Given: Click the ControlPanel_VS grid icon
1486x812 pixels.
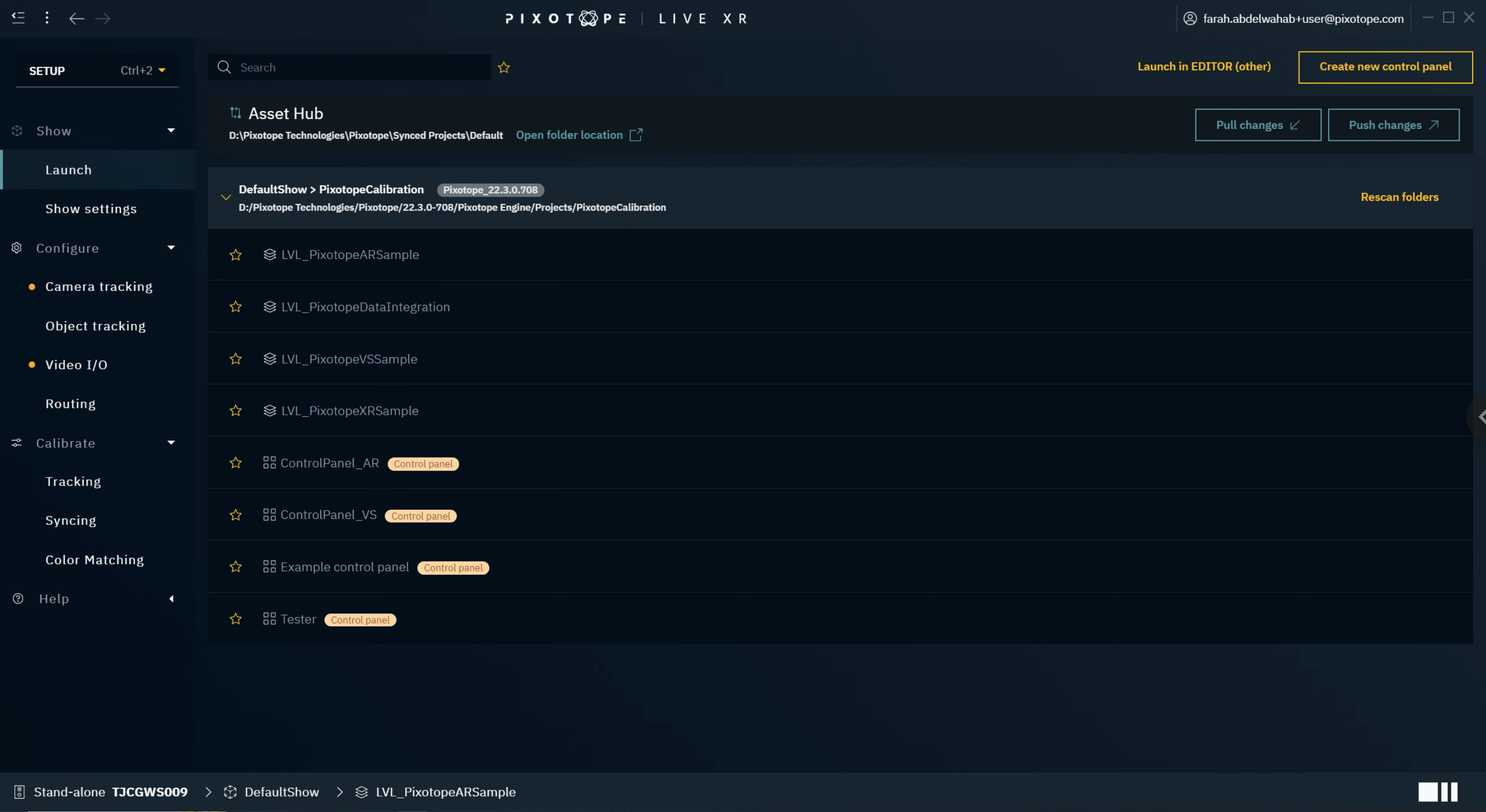Looking at the screenshot, I should pyautogui.click(x=269, y=514).
